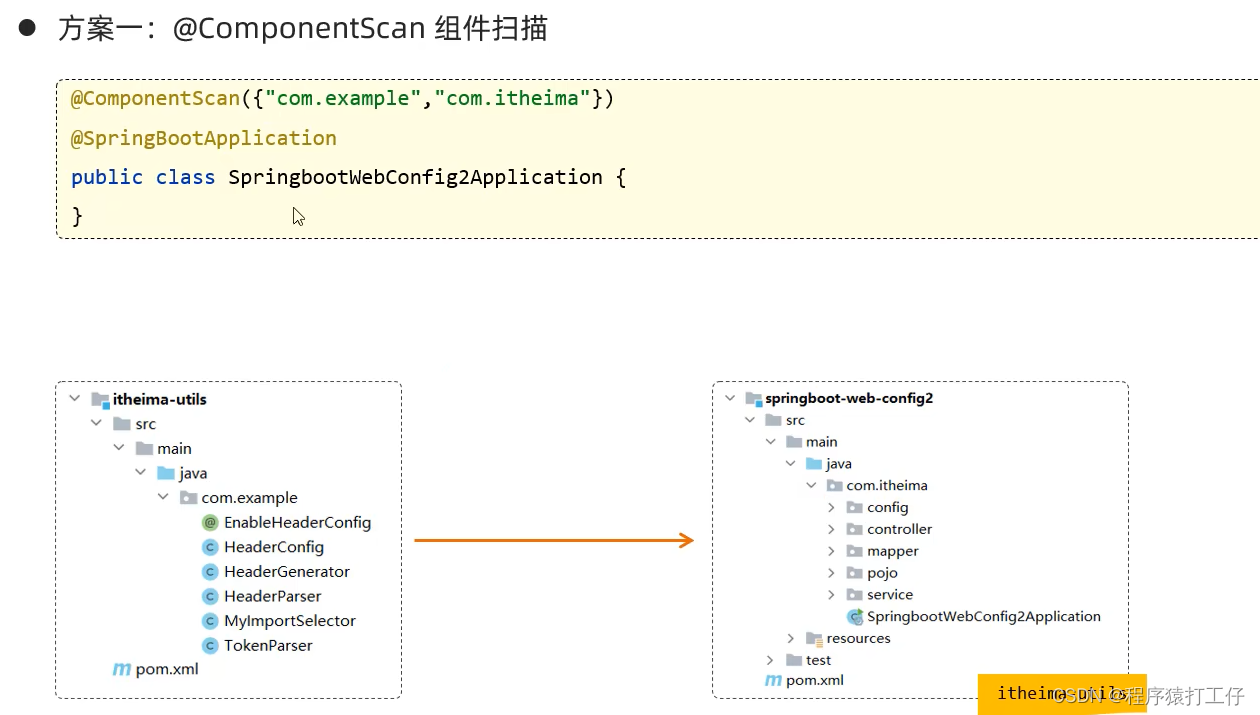Select the itheima-utils project name
Screen dimensions: 1260x715
[160, 399]
